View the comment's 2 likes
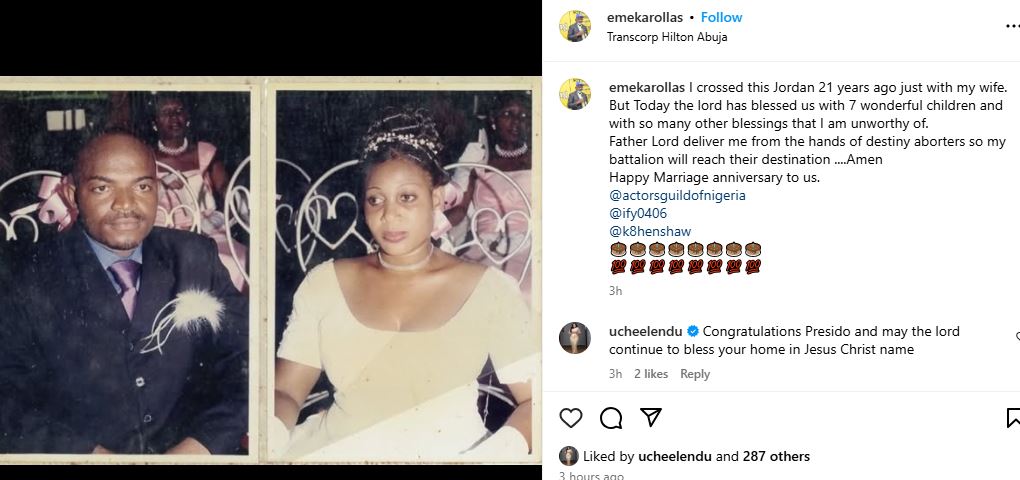 tap(651, 374)
